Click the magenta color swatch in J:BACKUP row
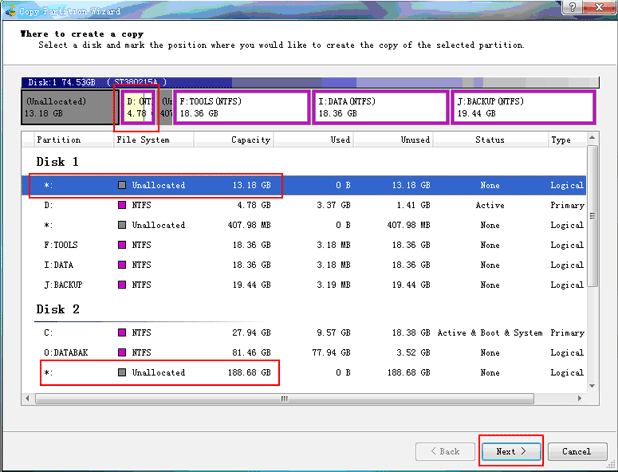This screenshot has width=618, height=472. click(x=122, y=284)
